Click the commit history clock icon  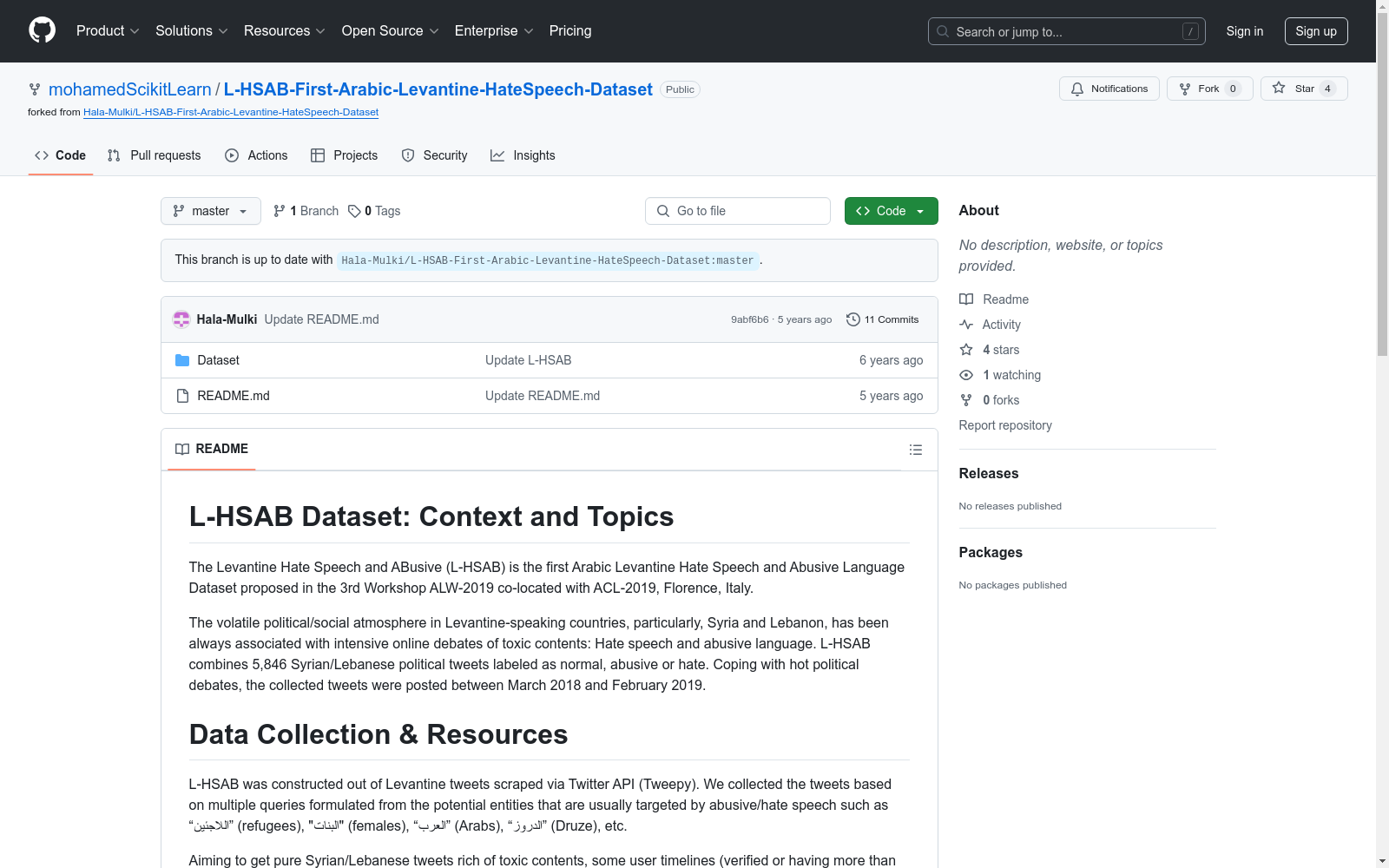(853, 319)
